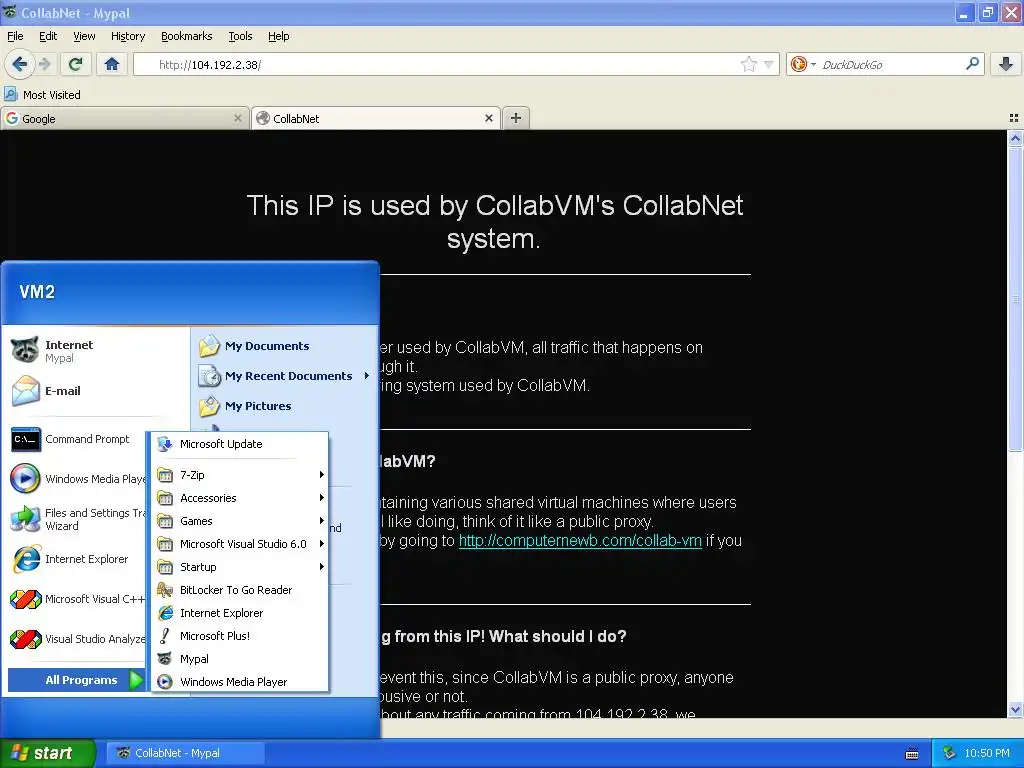Image resolution: width=1024 pixels, height=768 pixels.
Task: Open the new tab plus button
Action: (516, 118)
